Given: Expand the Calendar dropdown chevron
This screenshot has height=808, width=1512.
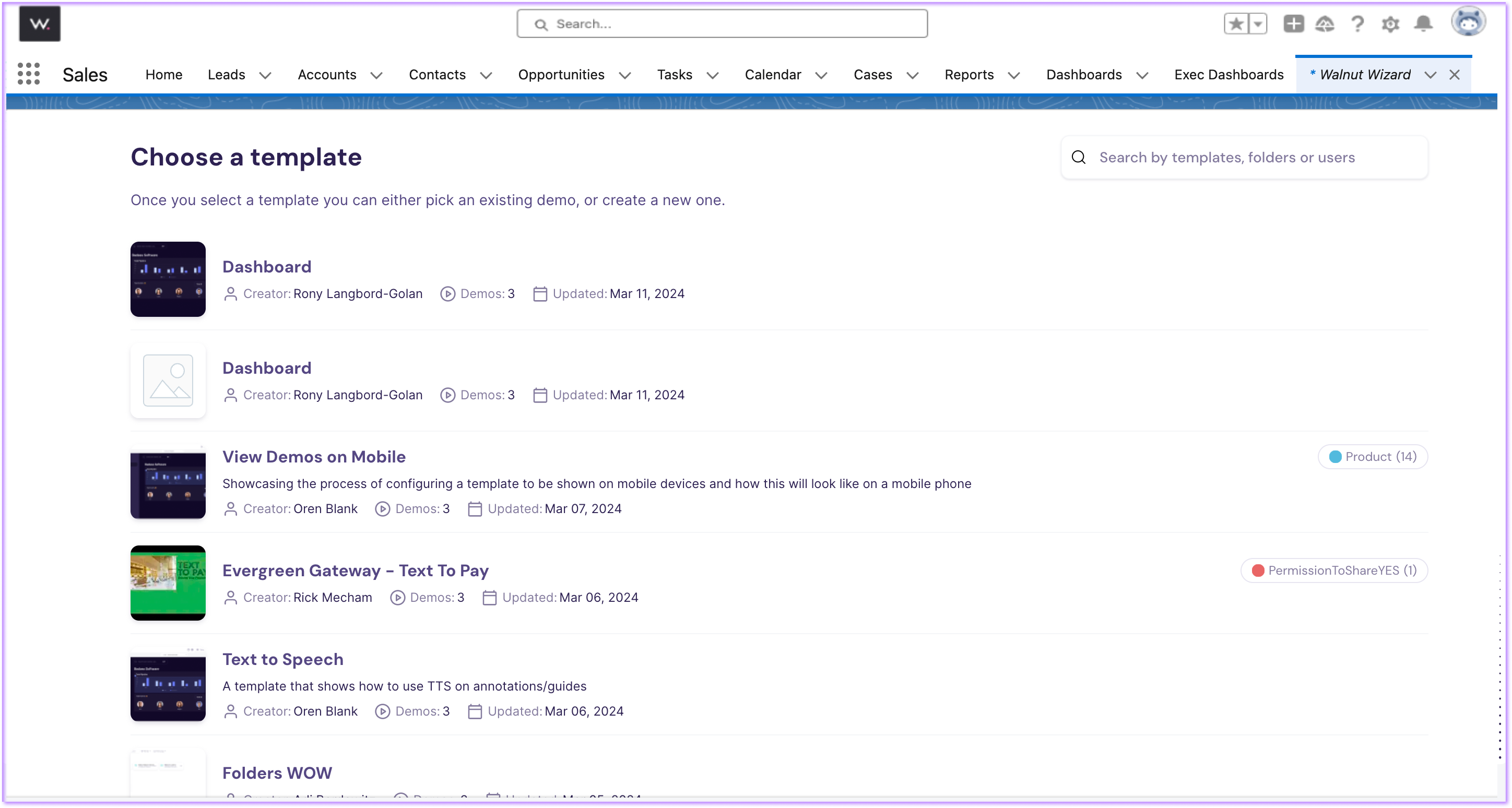Looking at the screenshot, I should [822, 75].
